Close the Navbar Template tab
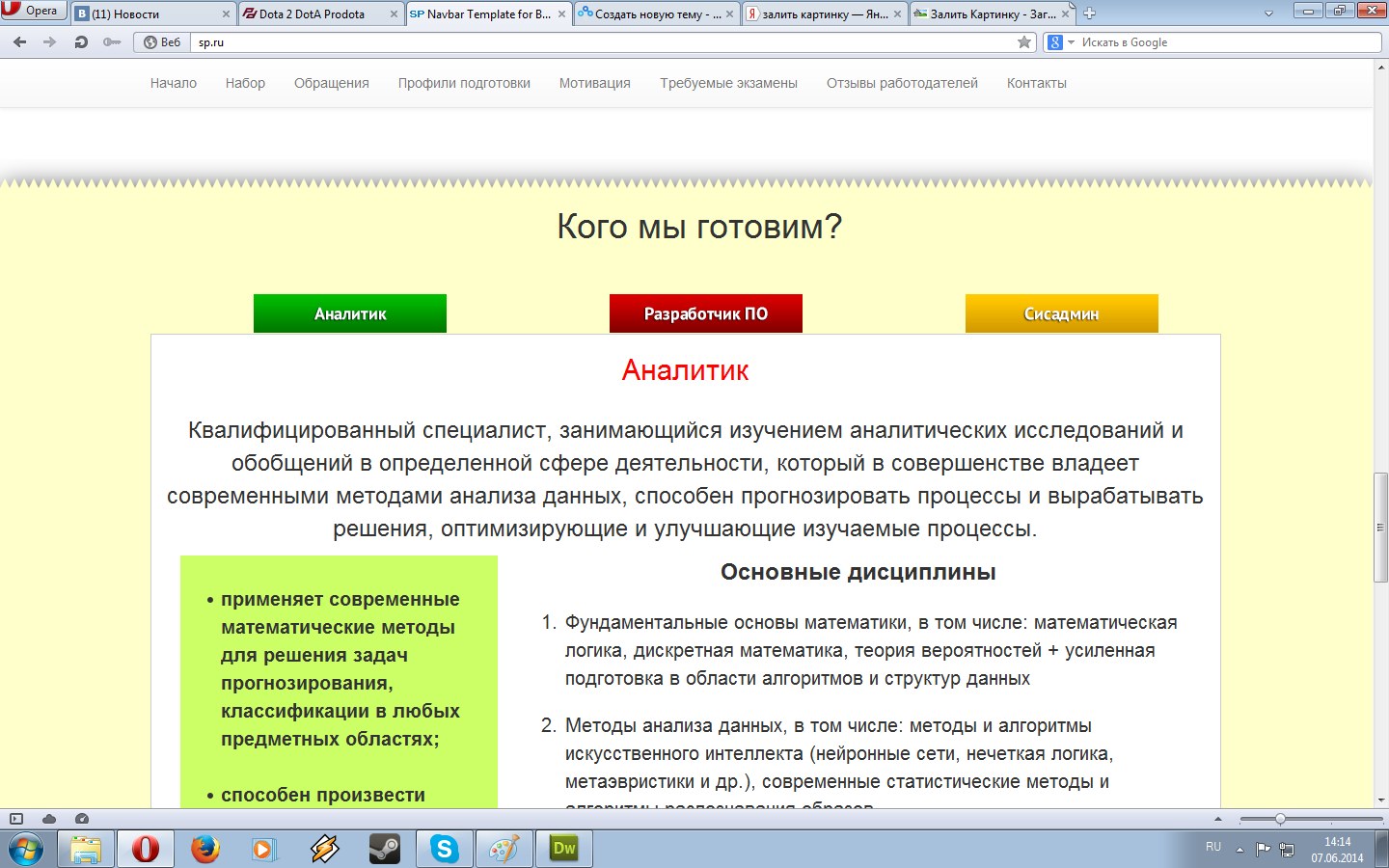 561,14
